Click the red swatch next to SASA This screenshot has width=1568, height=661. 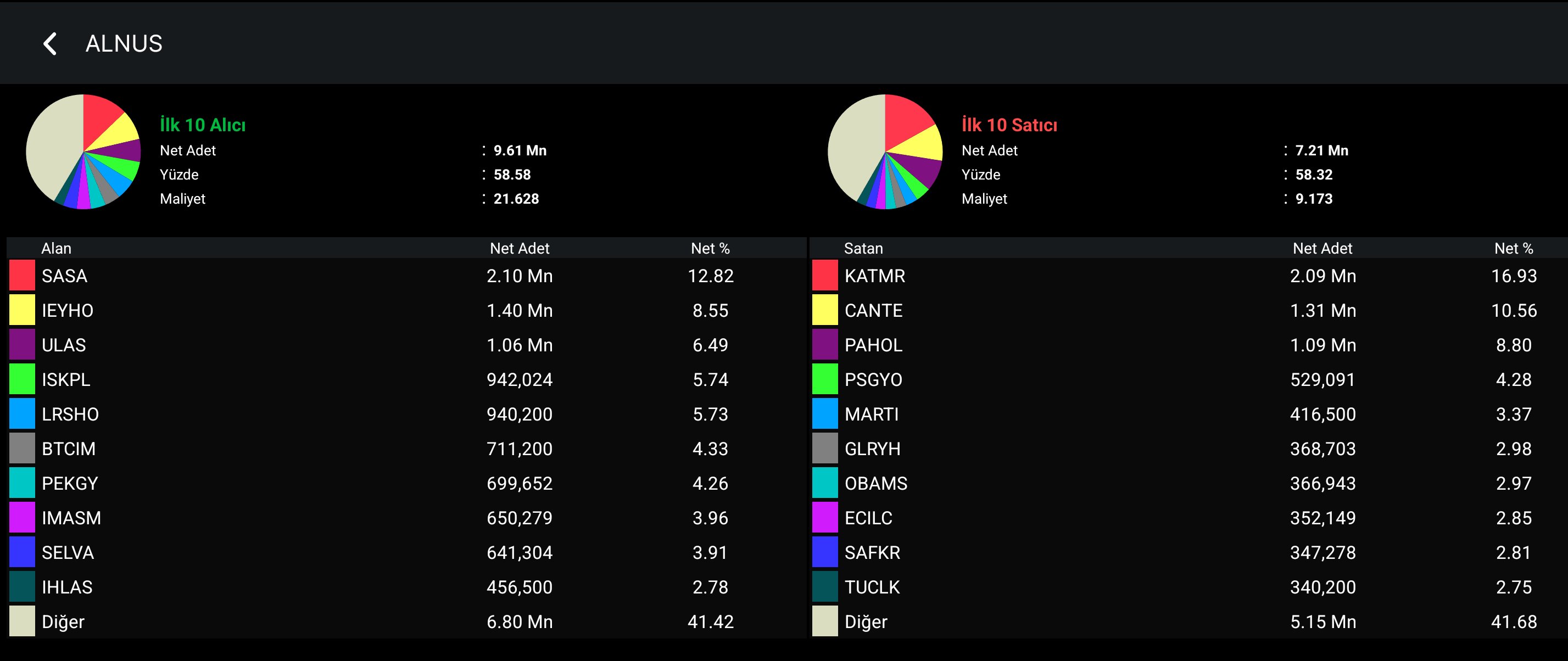(22, 276)
